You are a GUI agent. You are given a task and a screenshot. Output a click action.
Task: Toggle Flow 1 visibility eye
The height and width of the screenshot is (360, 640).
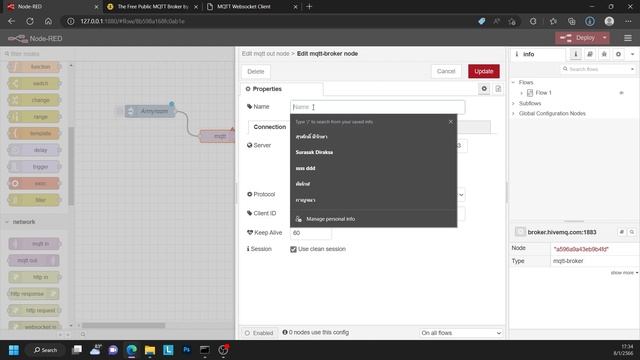click(x=621, y=93)
